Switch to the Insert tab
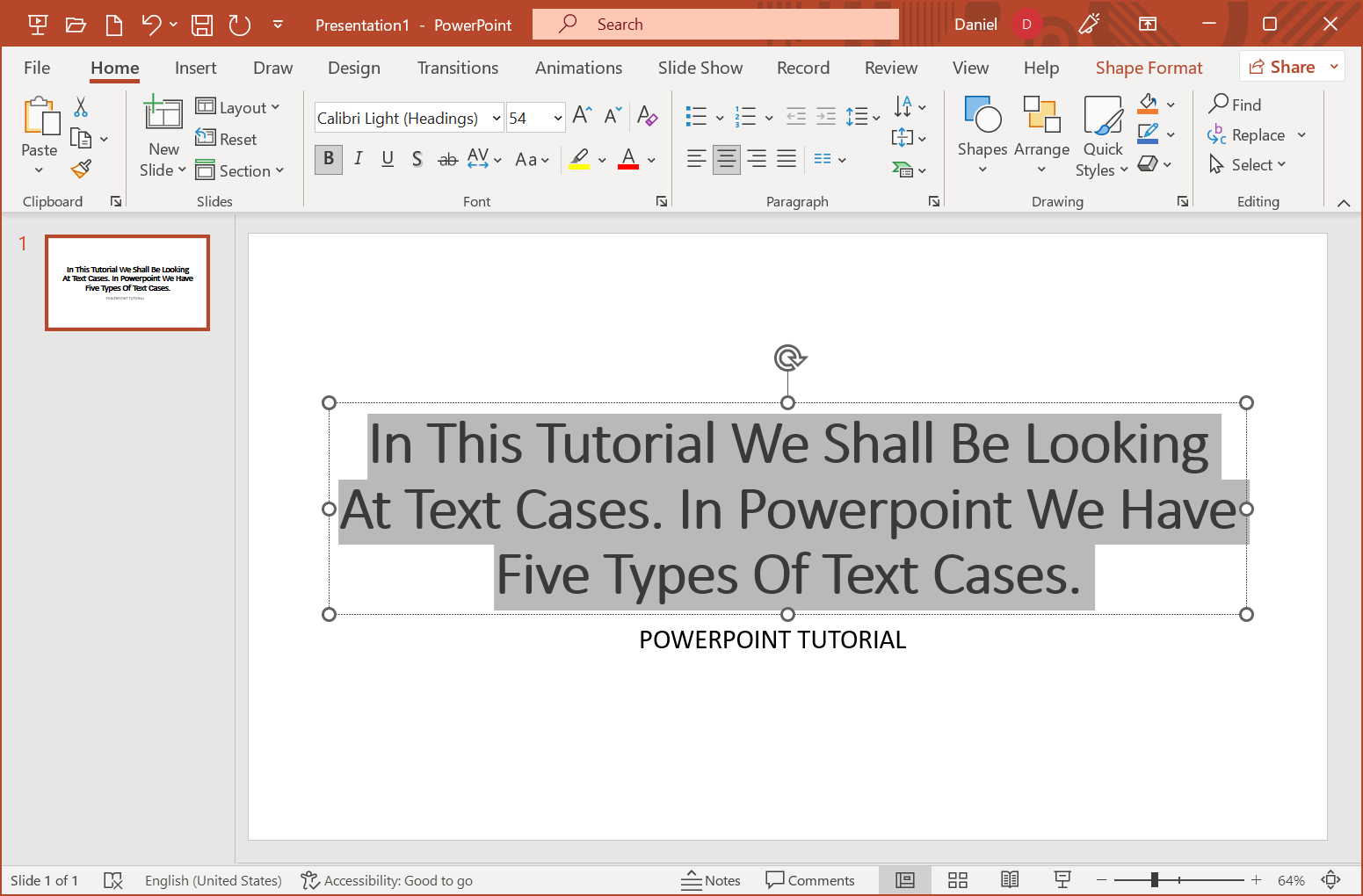This screenshot has width=1363, height=896. tap(195, 67)
